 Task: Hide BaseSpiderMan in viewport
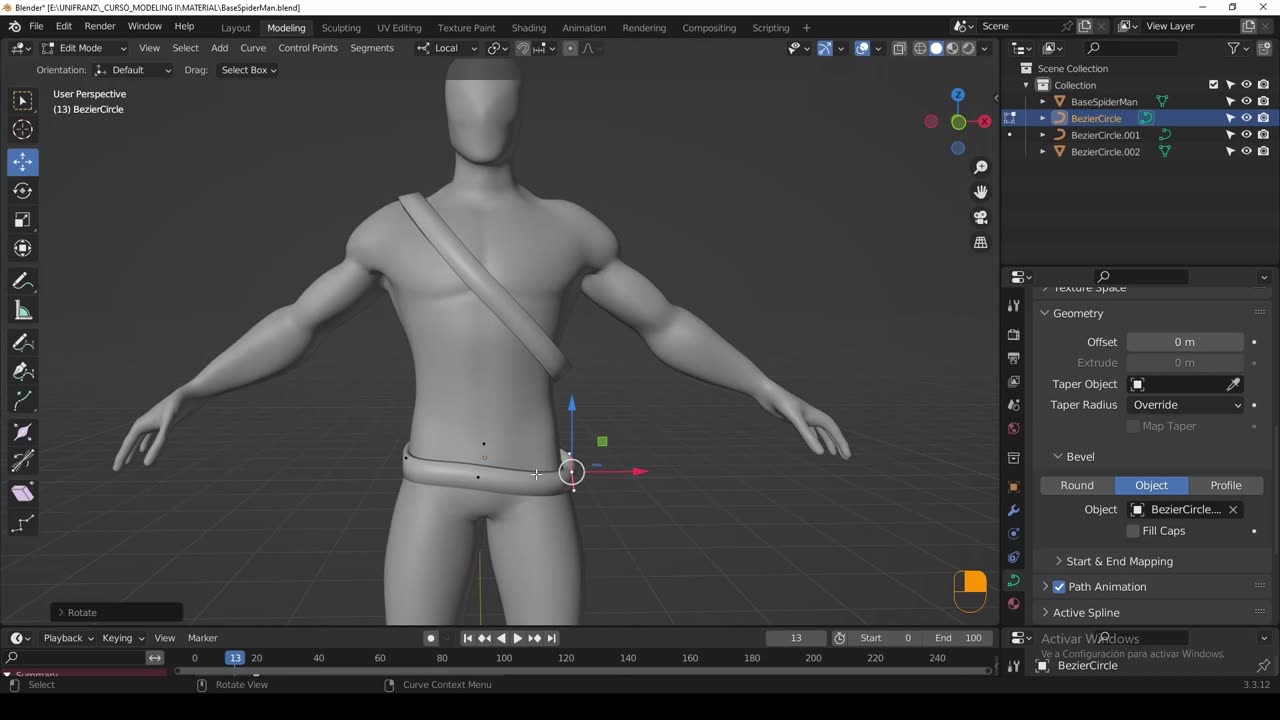1247,101
